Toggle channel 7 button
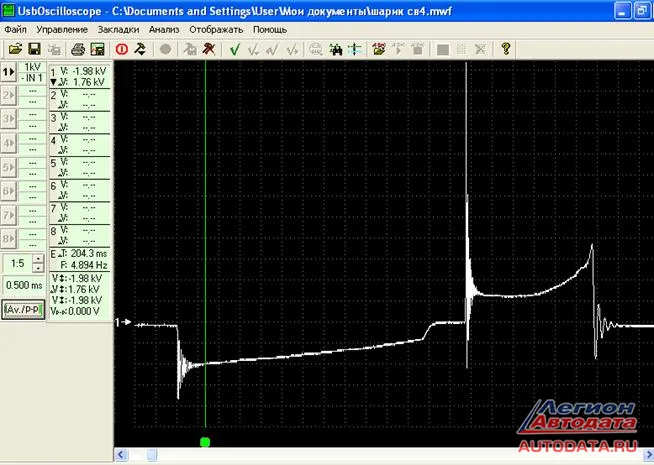This screenshot has width=654, height=465. pyautogui.click(x=8, y=215)
